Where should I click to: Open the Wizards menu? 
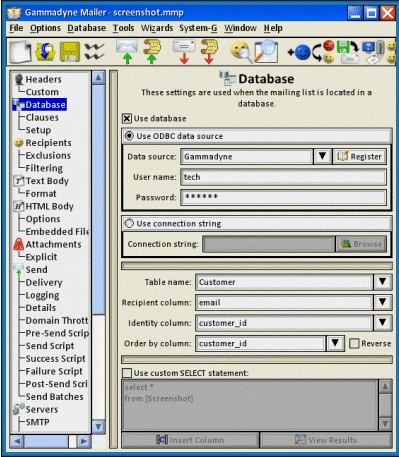(157, 28)
